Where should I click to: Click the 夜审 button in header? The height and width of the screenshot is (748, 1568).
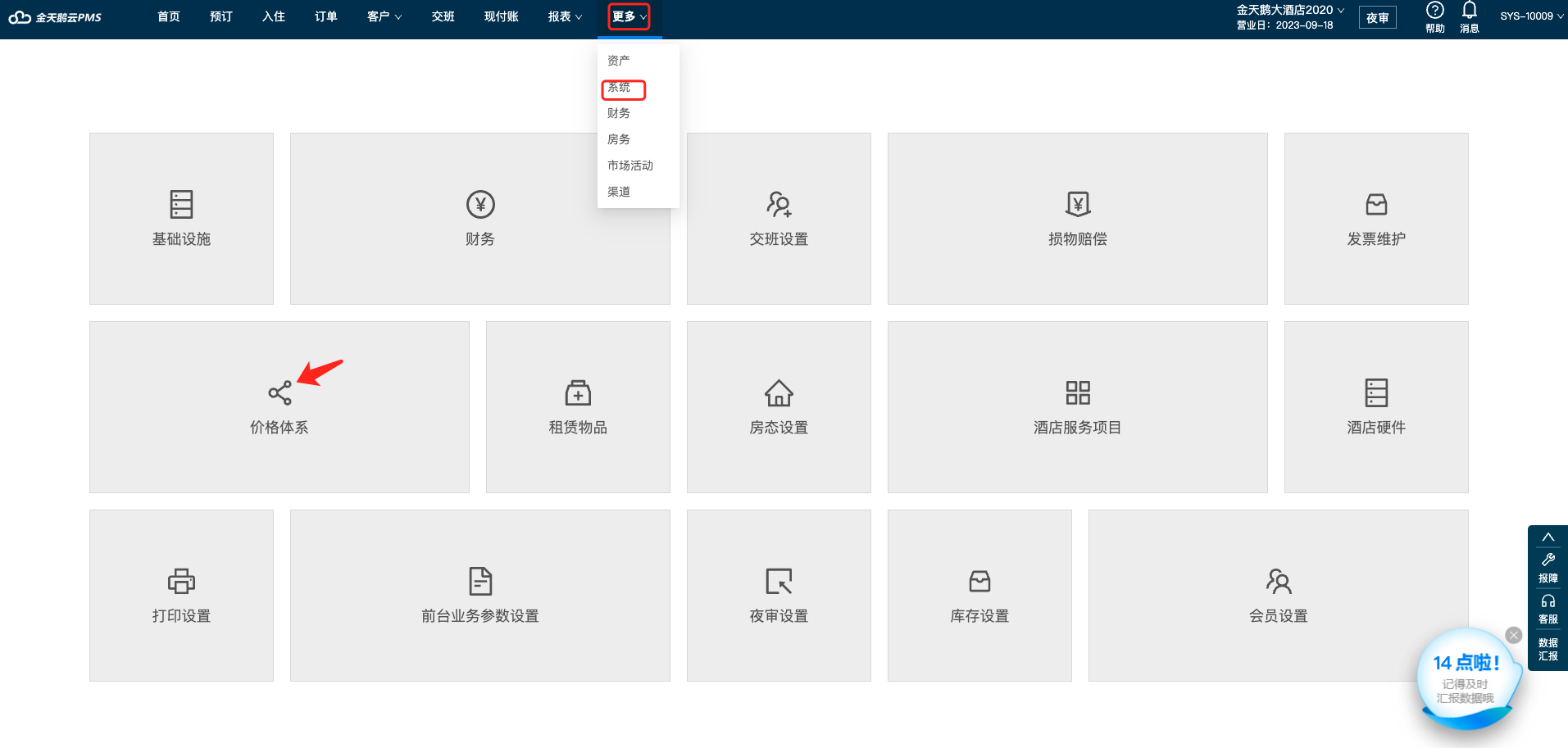(1378, 17)
